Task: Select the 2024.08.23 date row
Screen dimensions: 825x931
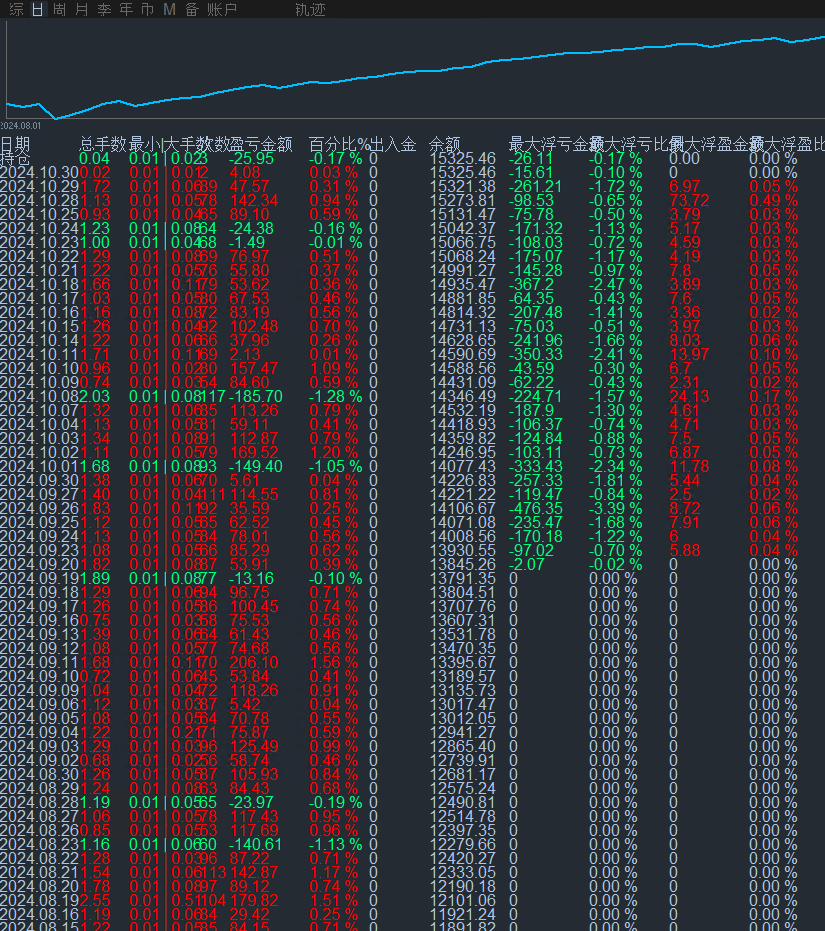Action: click(x=412, y=844)
